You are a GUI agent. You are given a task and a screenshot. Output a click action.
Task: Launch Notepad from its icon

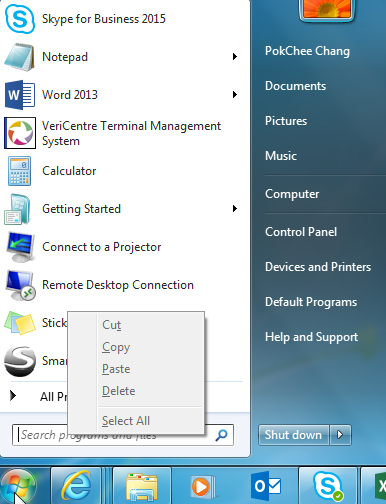tap(19, 57)
